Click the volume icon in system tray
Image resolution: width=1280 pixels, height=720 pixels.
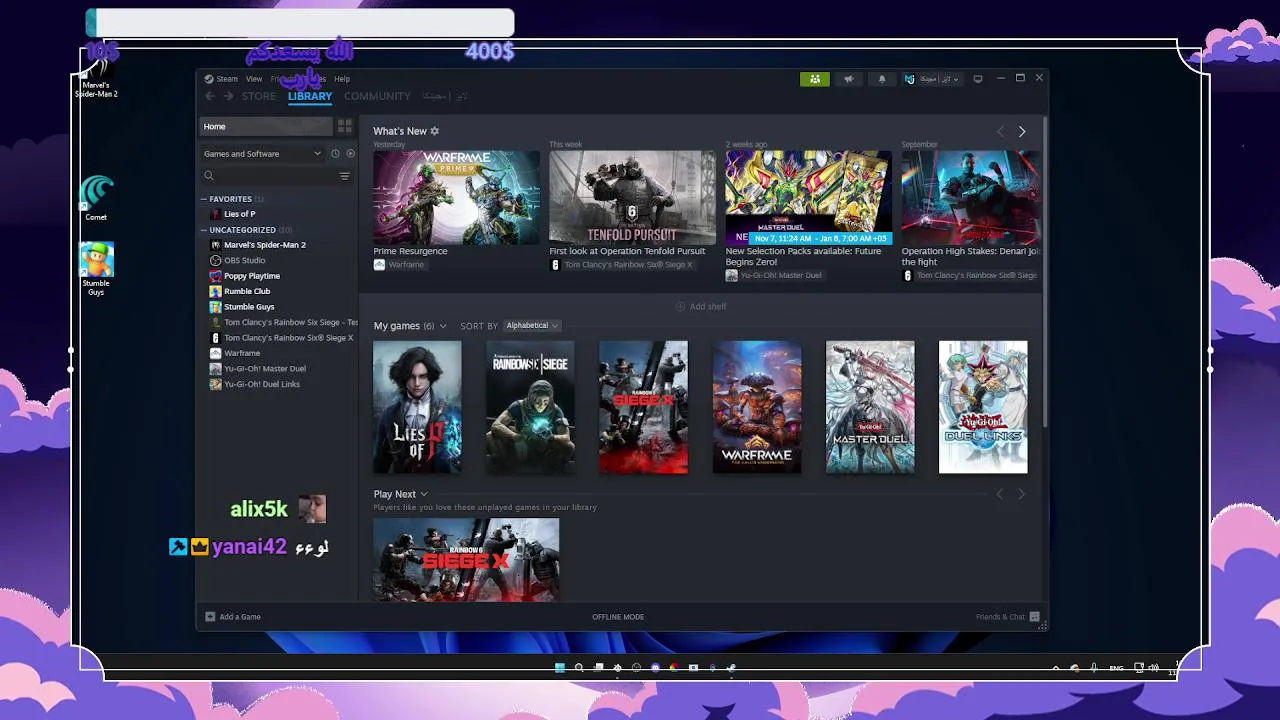1153,667
